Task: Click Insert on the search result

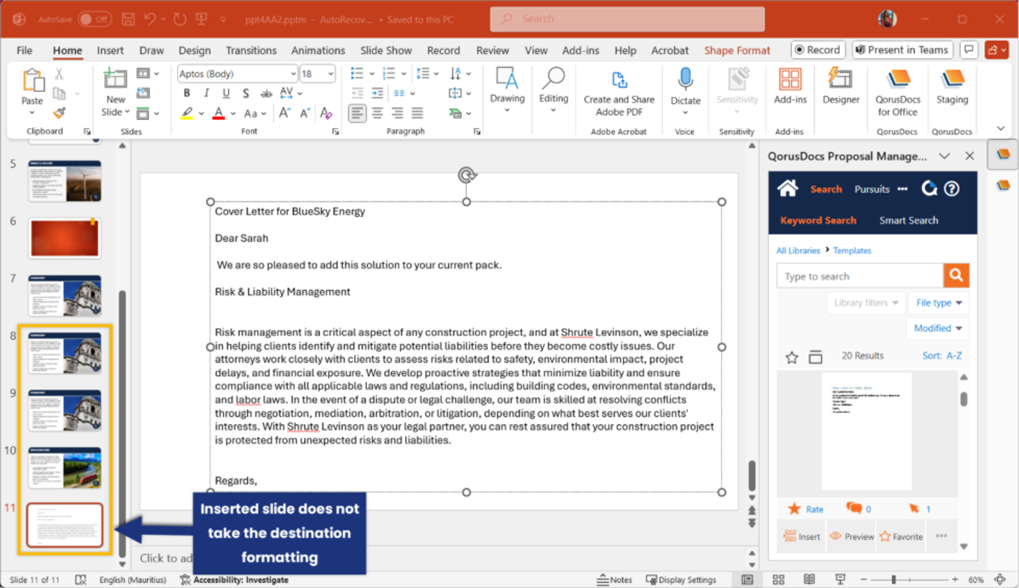Action: pos(802,536)
